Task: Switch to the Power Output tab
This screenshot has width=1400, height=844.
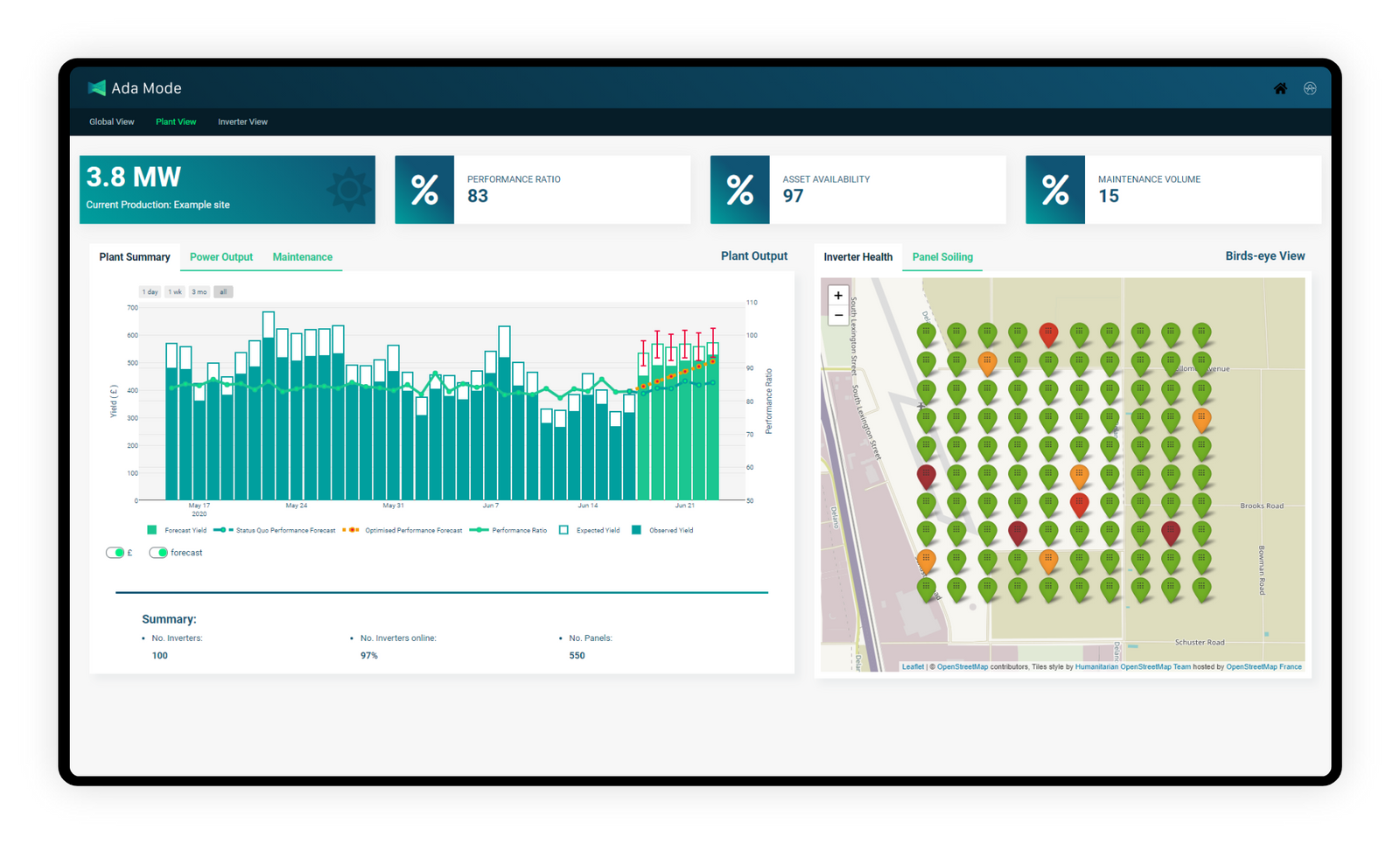Action: [x=221, y=257]
